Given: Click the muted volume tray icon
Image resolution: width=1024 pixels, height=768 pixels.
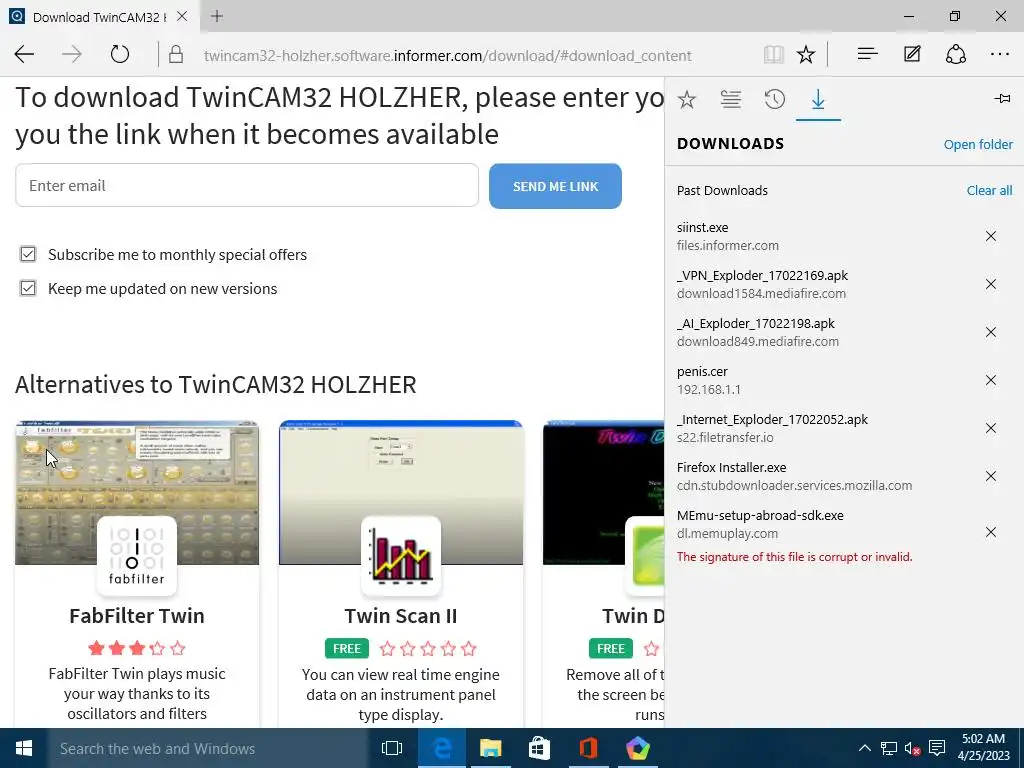Looking at the screenshot, I should (913, 748).
